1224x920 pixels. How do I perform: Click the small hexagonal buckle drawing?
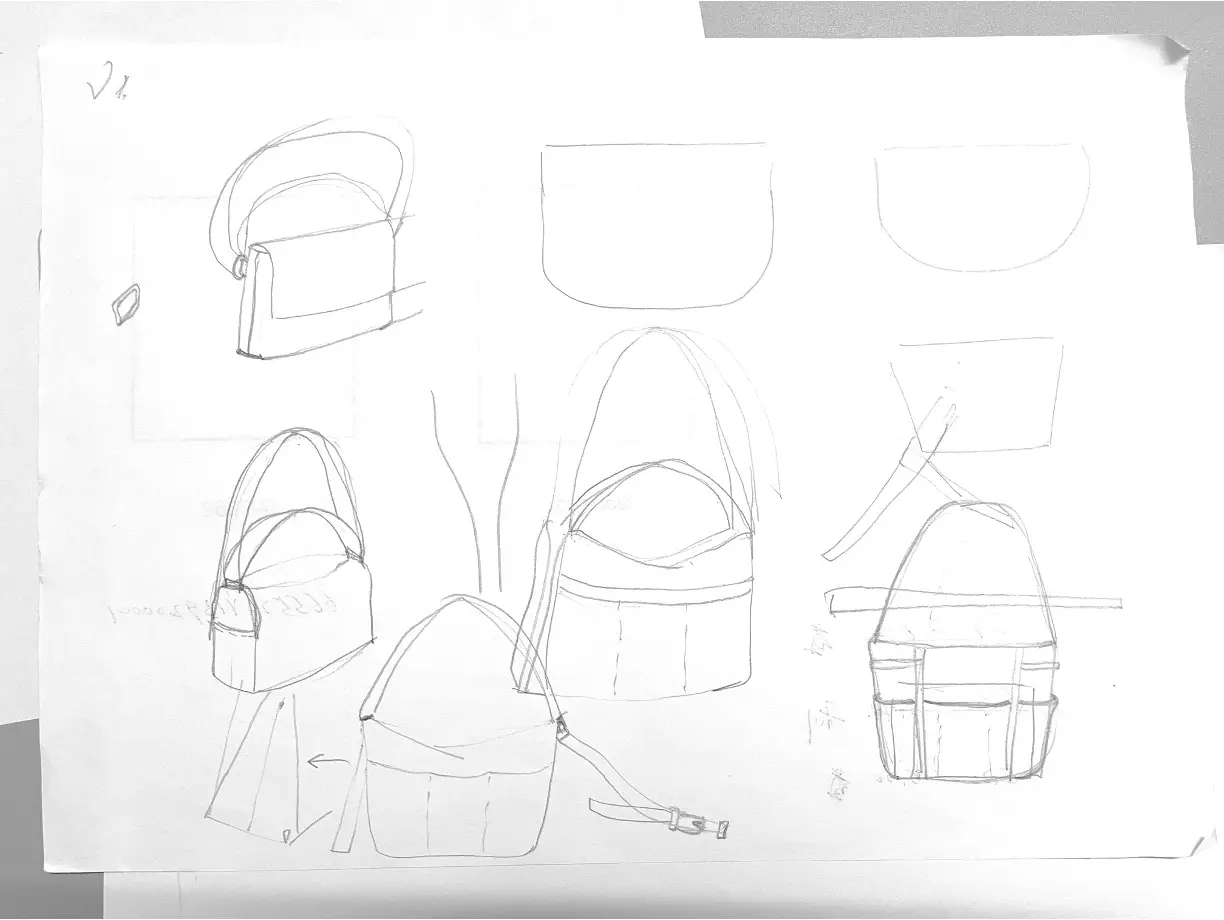coord(125,304)
